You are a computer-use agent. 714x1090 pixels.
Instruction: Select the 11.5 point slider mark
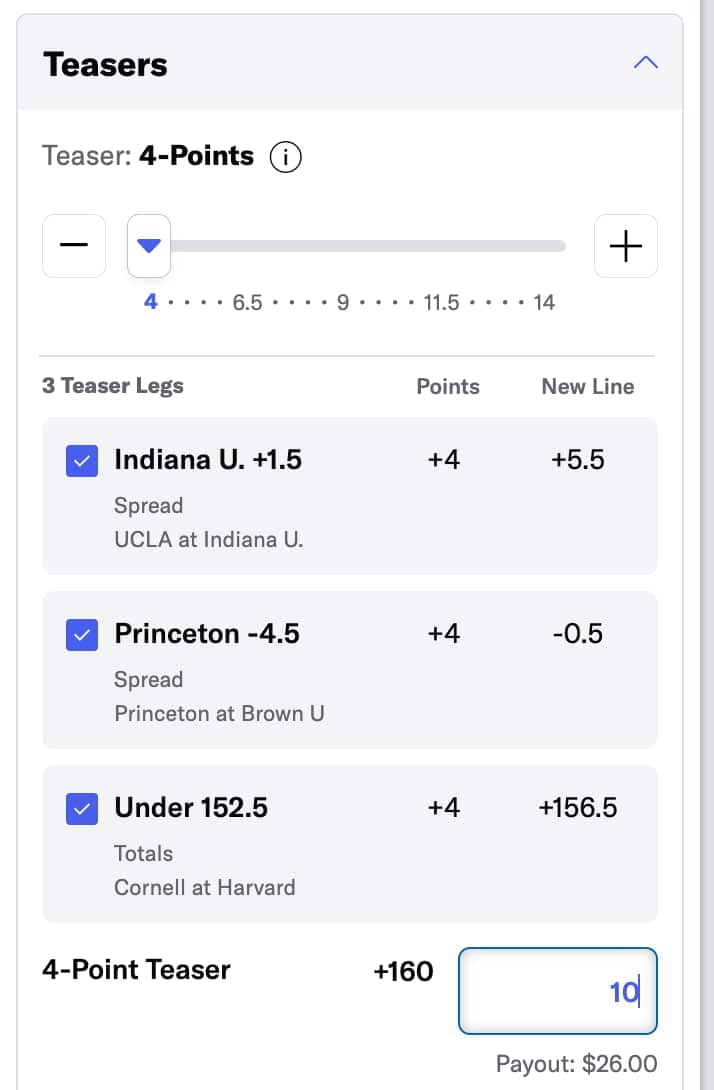tap(441, 303)
